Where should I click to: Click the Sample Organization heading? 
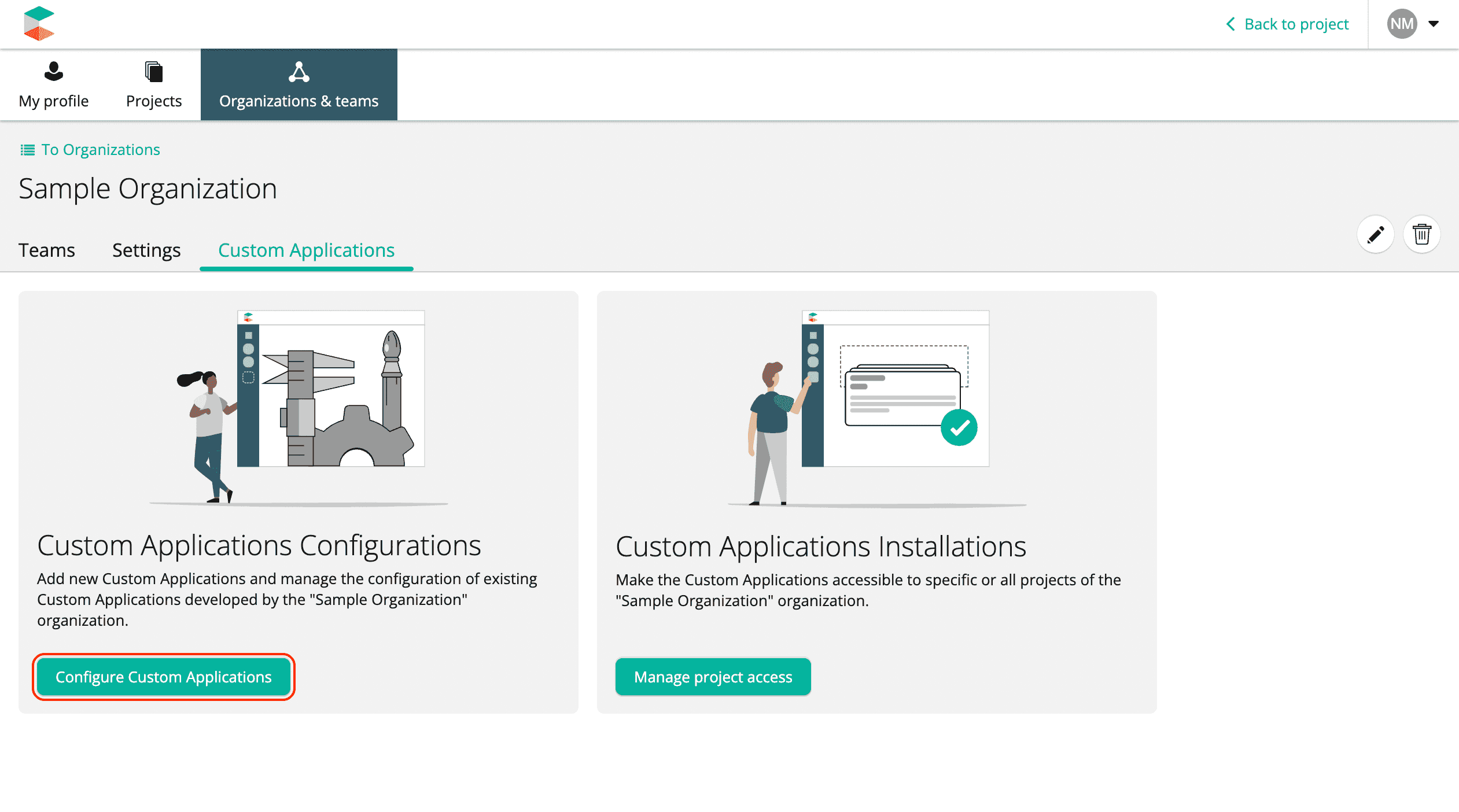[x=148, y=189]
